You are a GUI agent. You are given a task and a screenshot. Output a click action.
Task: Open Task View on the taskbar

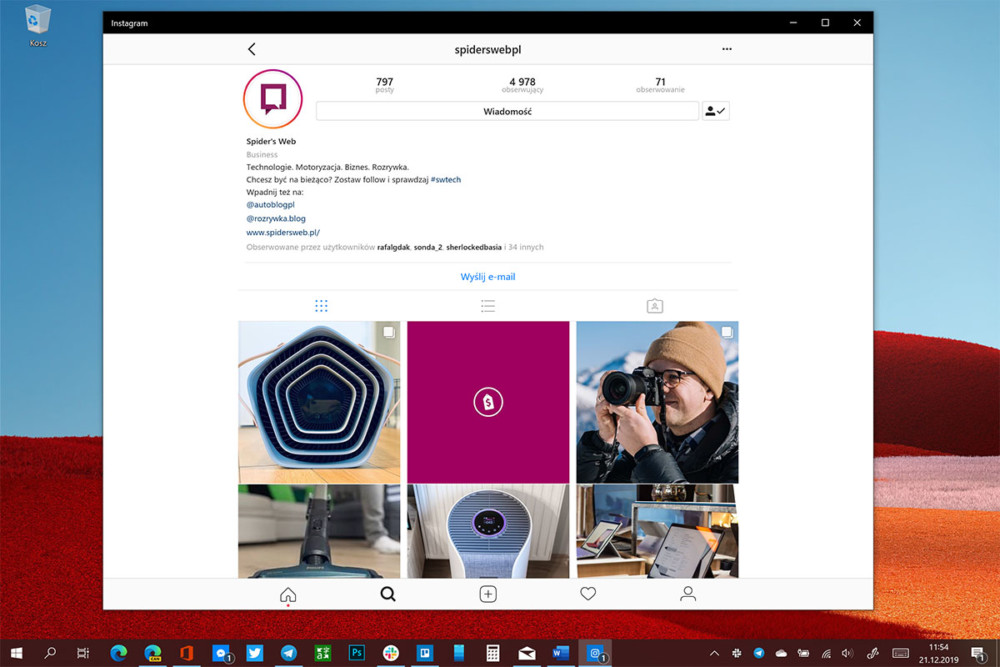coord(83,653)
